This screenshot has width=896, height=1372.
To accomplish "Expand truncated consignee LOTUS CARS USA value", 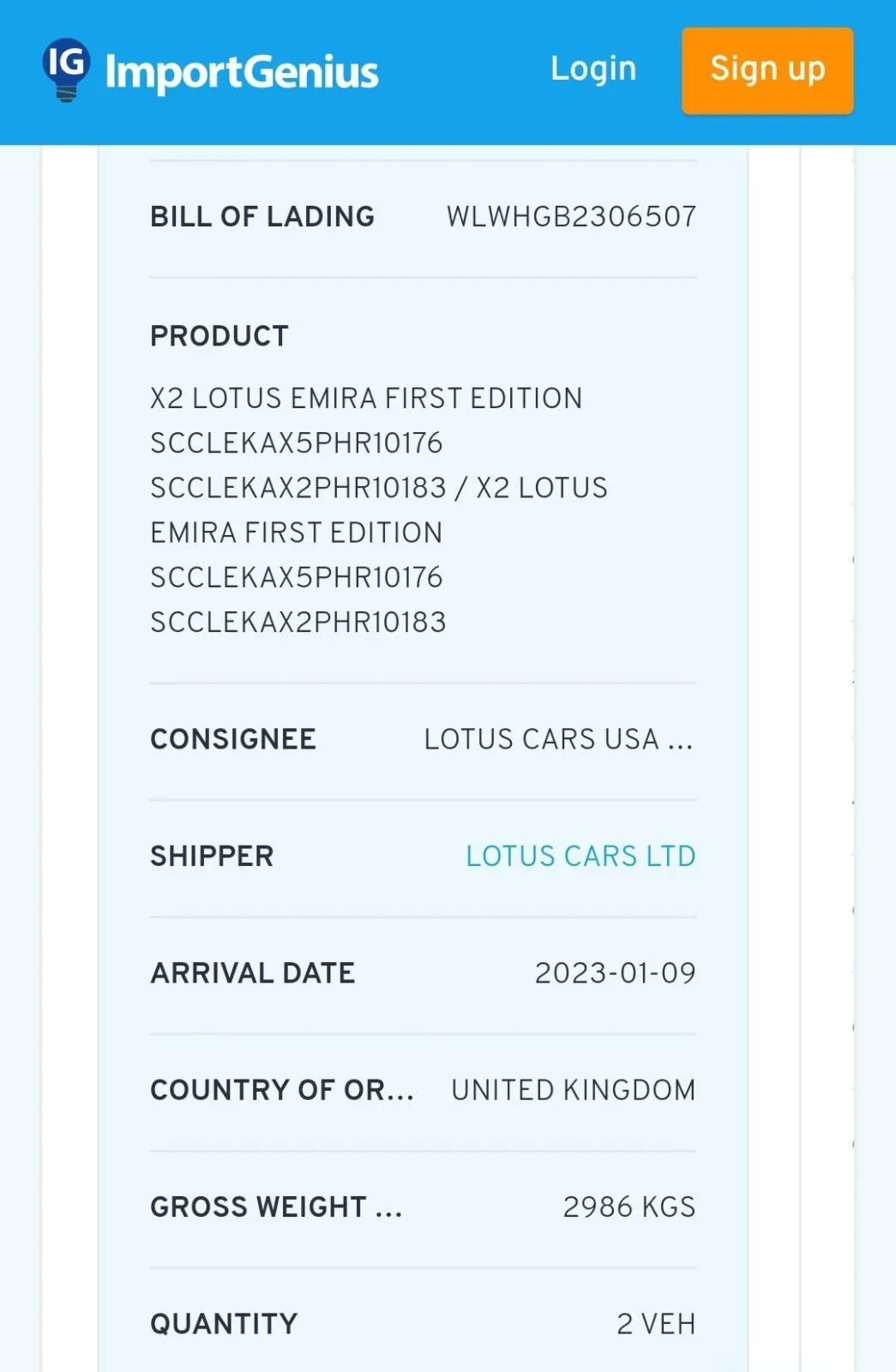I will click(x=558, y=739).
